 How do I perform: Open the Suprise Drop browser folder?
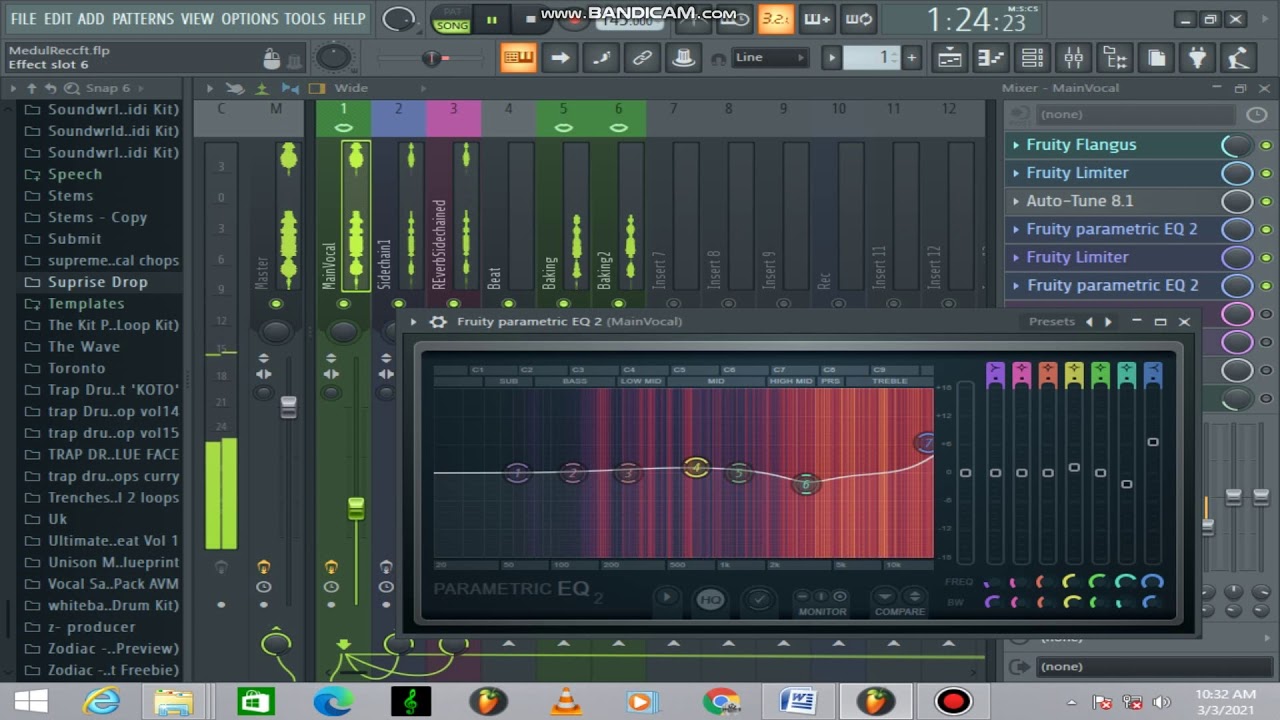98,282
